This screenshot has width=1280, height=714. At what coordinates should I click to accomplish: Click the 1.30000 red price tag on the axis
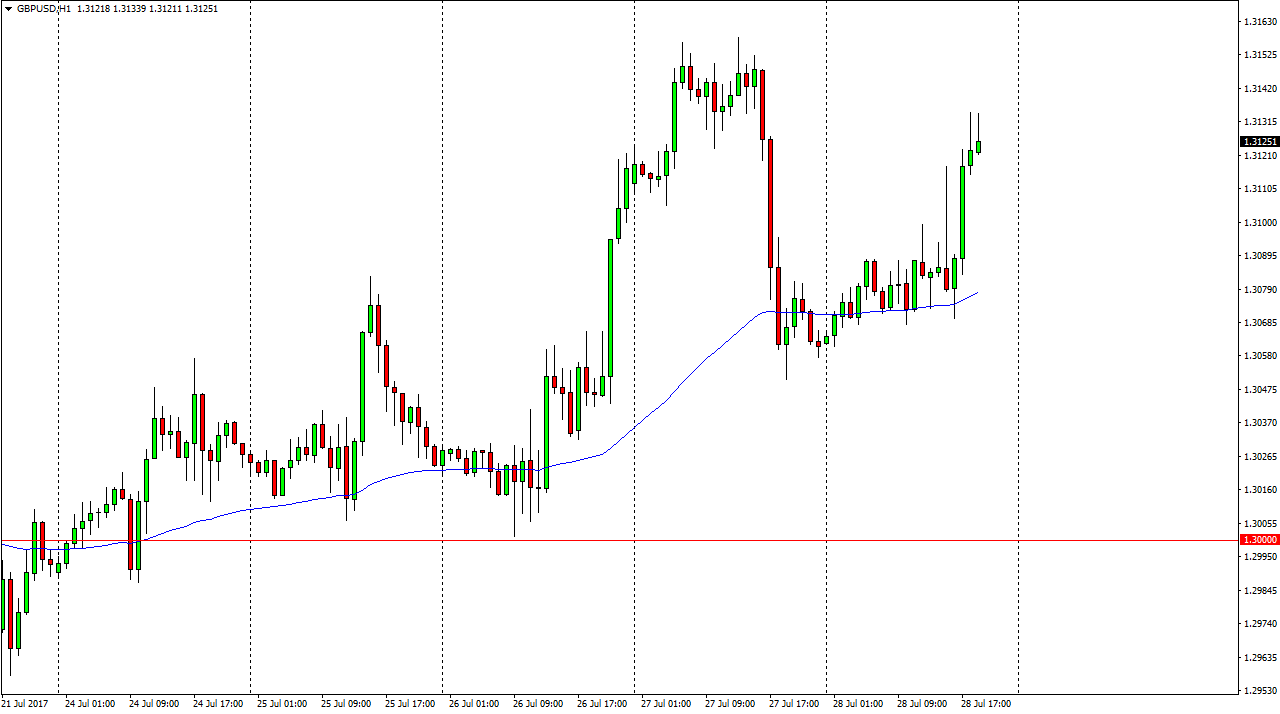1259,540
